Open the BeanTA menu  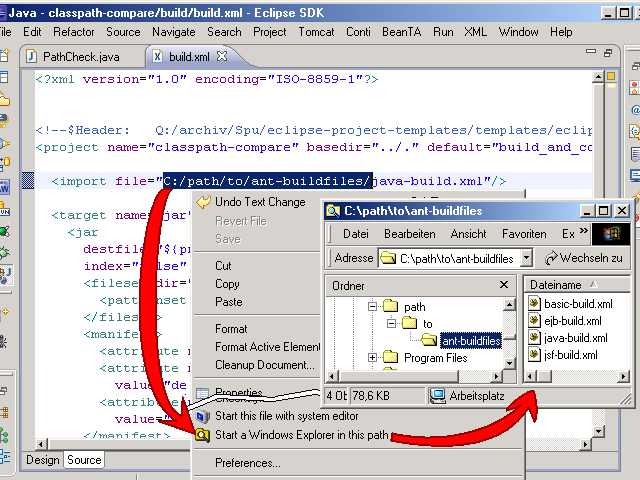coord(401,32)
